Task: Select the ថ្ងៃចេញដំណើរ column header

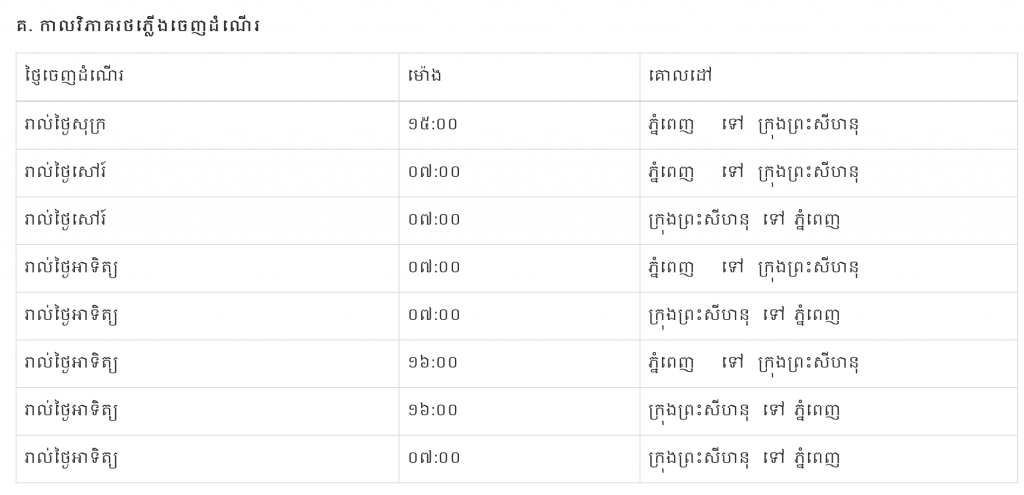Action: (77, 77)
